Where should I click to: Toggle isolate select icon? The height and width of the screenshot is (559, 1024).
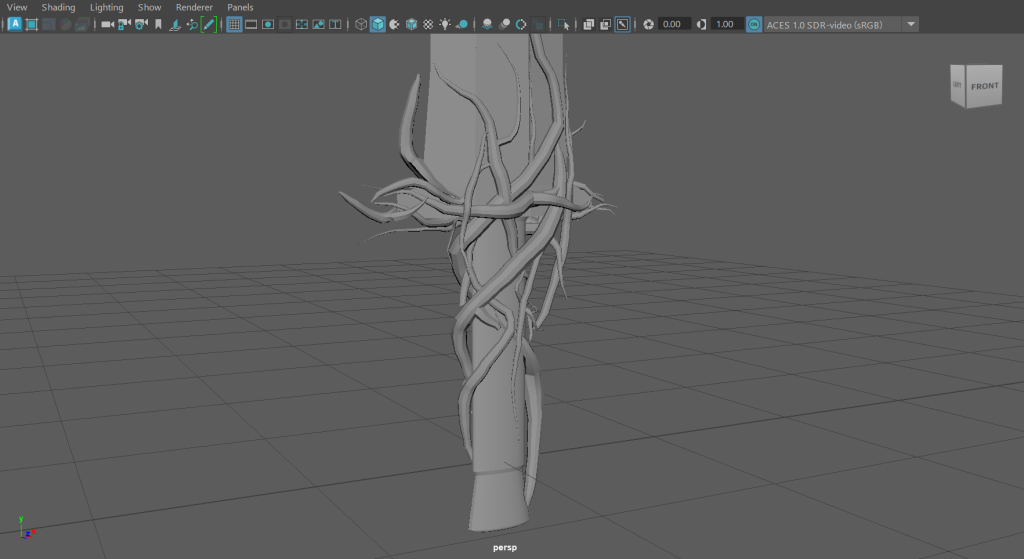(x=564, y=24)
